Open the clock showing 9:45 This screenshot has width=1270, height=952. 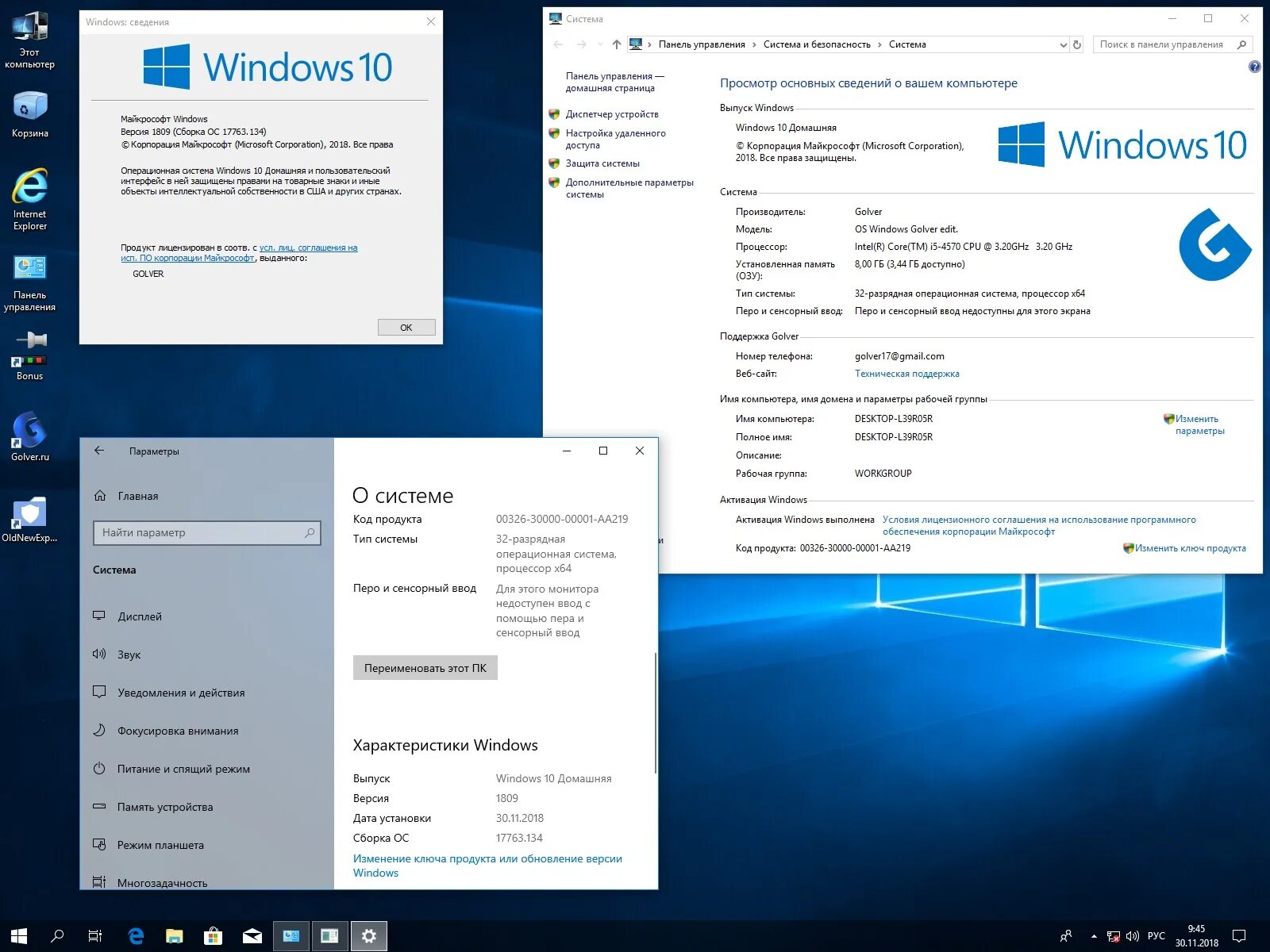coord(1197,936)
